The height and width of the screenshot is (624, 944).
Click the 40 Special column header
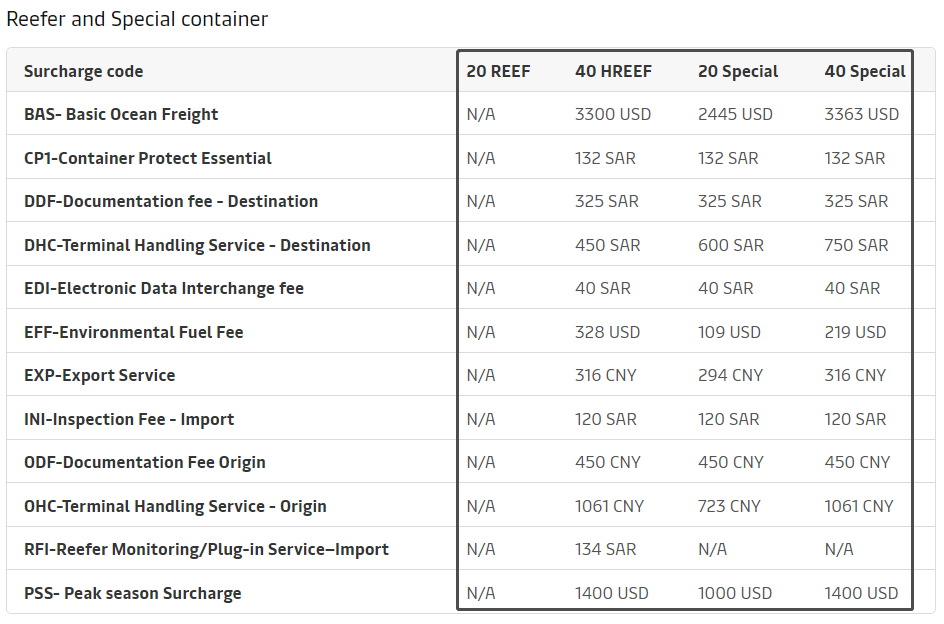click(865, 71)
